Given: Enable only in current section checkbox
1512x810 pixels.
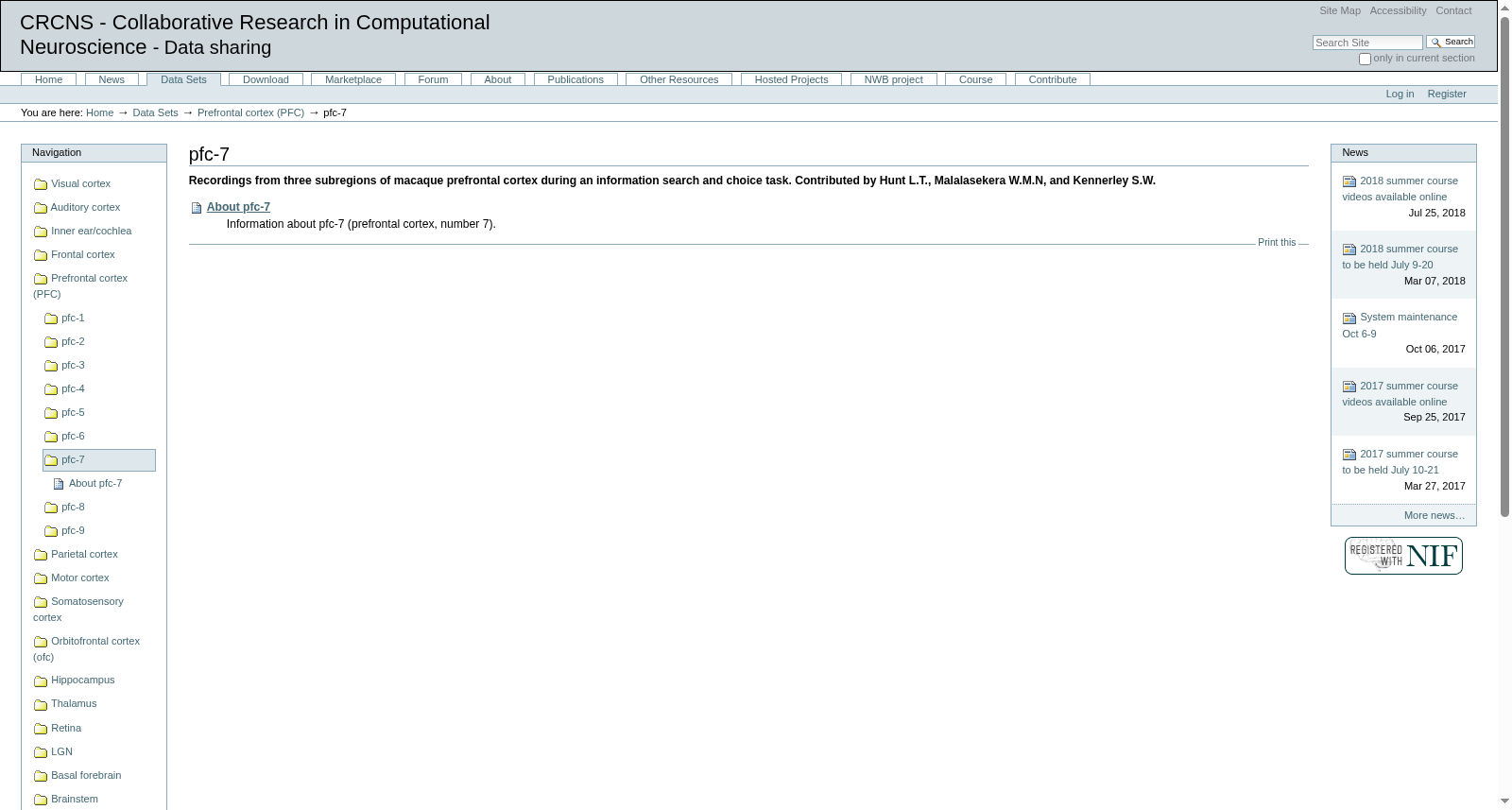Looking at the screenshot, I should pyautogui.click(x=1365, y=59).
